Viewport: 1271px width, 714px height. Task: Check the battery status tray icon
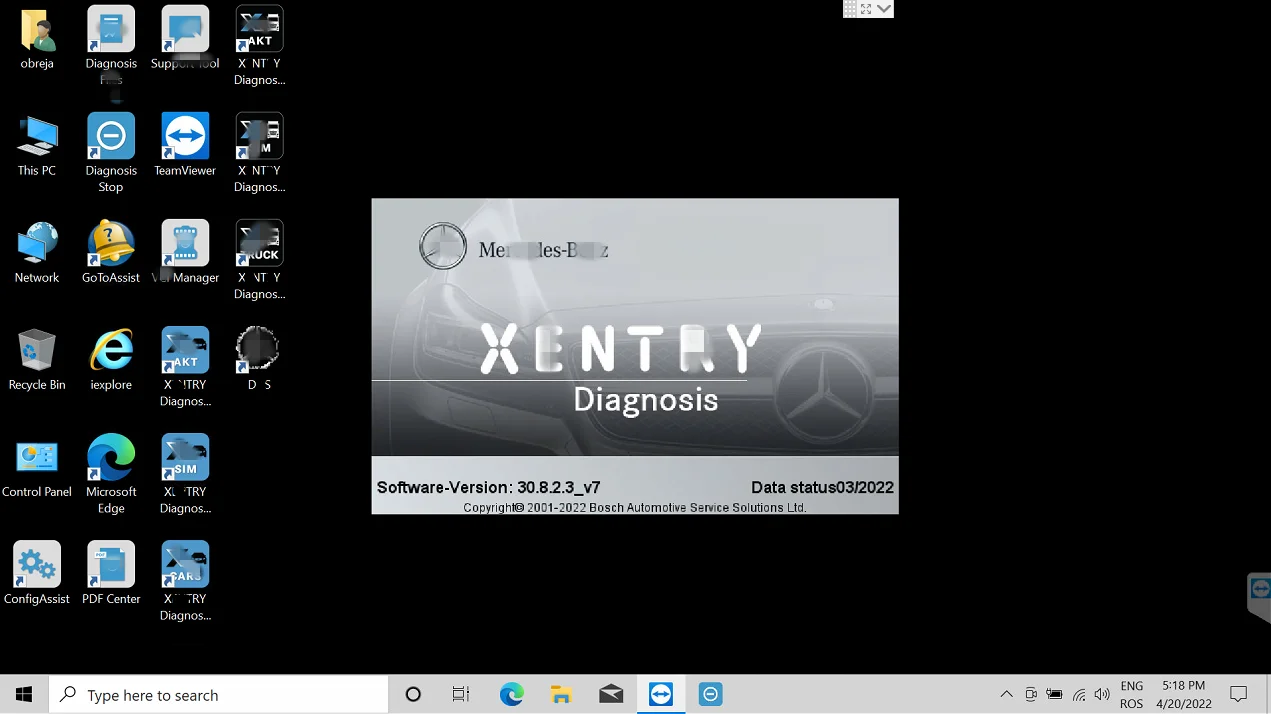pyautogui.click(x=1055, y=694)
